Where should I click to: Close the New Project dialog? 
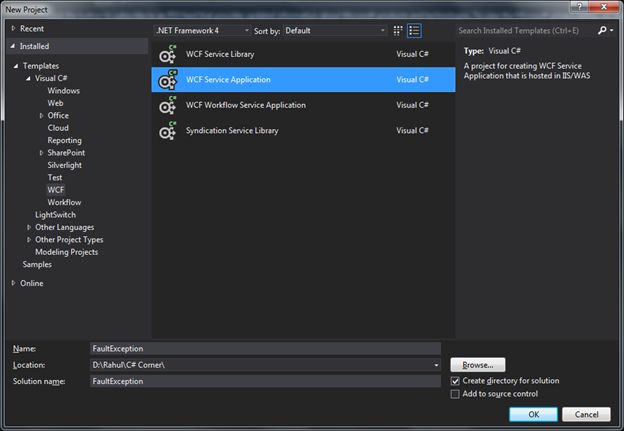pos(604,7)
